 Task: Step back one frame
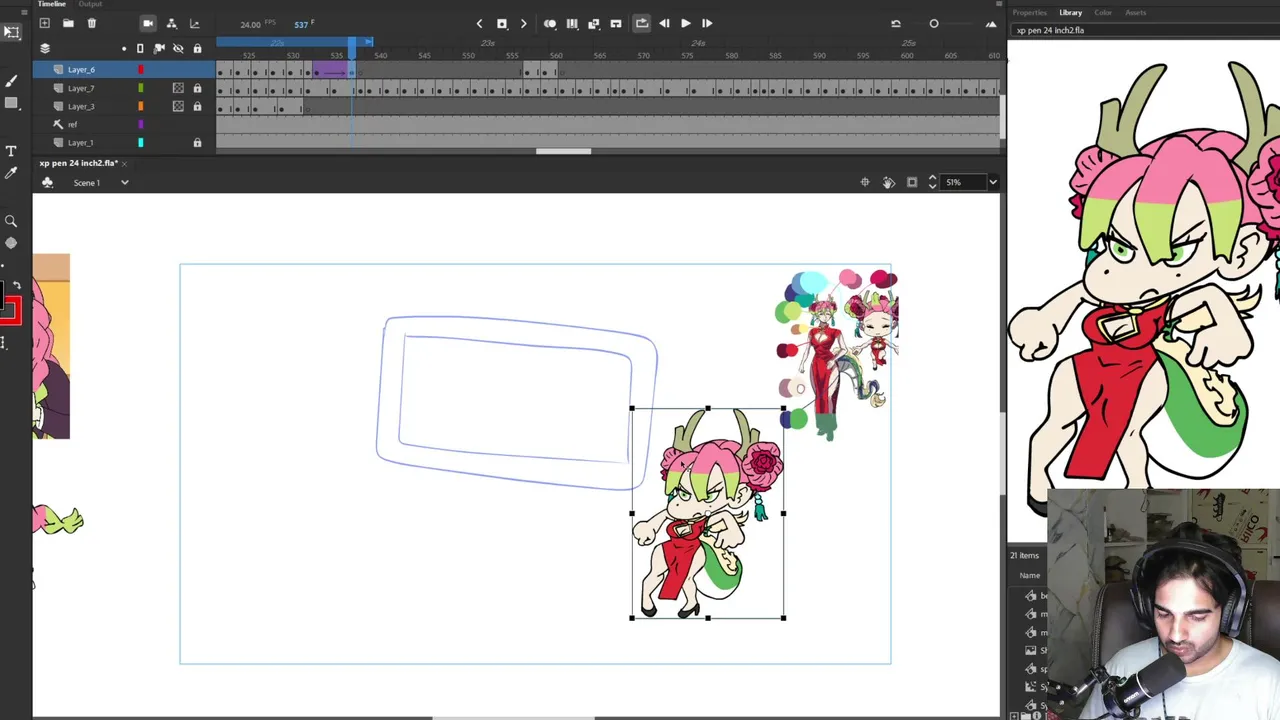(664, 23)
